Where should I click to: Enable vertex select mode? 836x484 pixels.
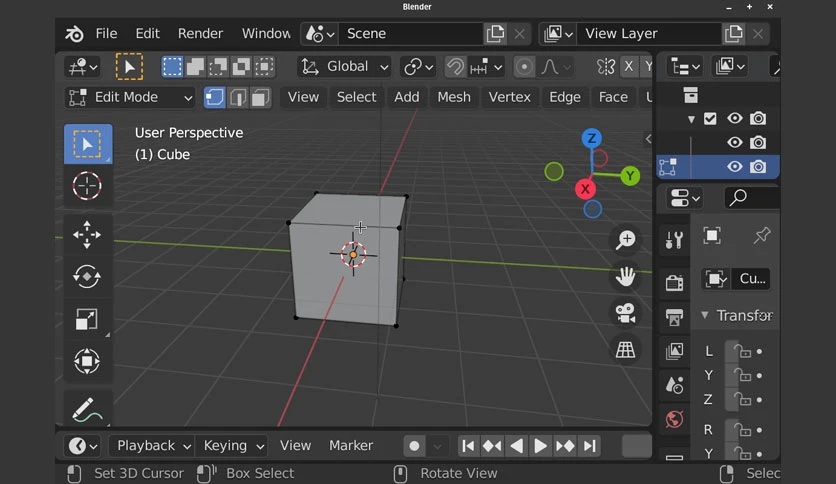[214, 98]
